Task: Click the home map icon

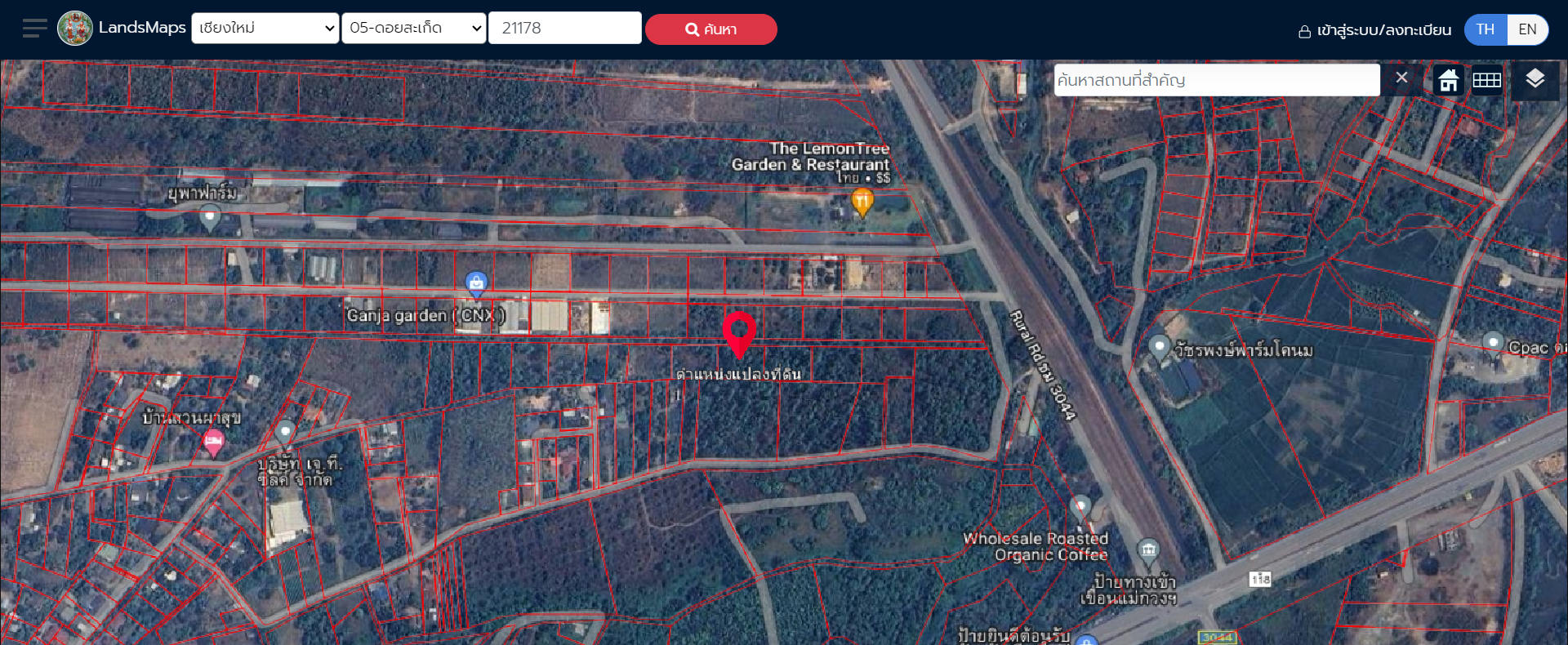Action: point(1448,80)
